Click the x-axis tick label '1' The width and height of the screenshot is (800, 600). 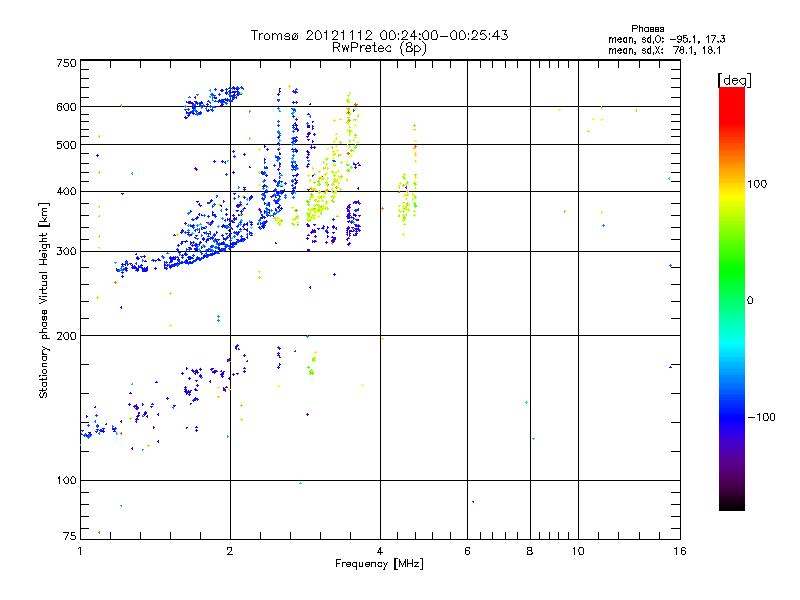coord(80,551)
